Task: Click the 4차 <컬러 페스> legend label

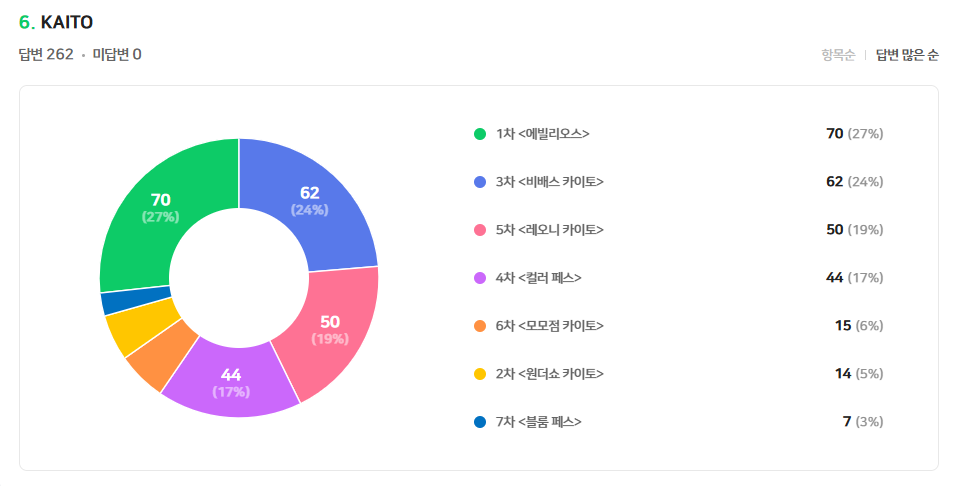Action: pyautogui.click(x=538, y=278)
